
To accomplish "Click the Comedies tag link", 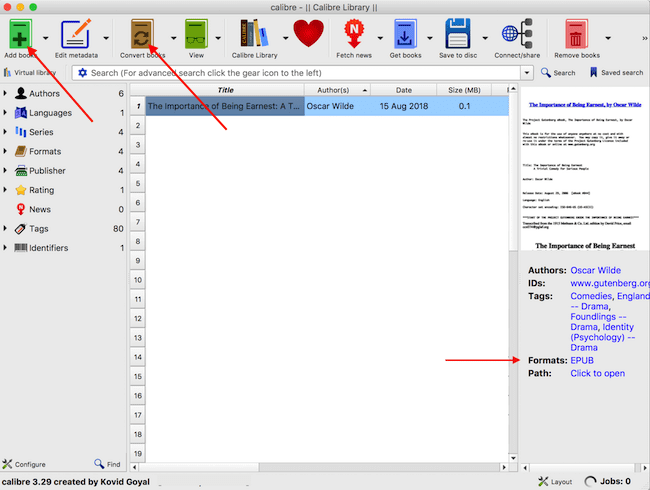I will [x=591, y=296].
